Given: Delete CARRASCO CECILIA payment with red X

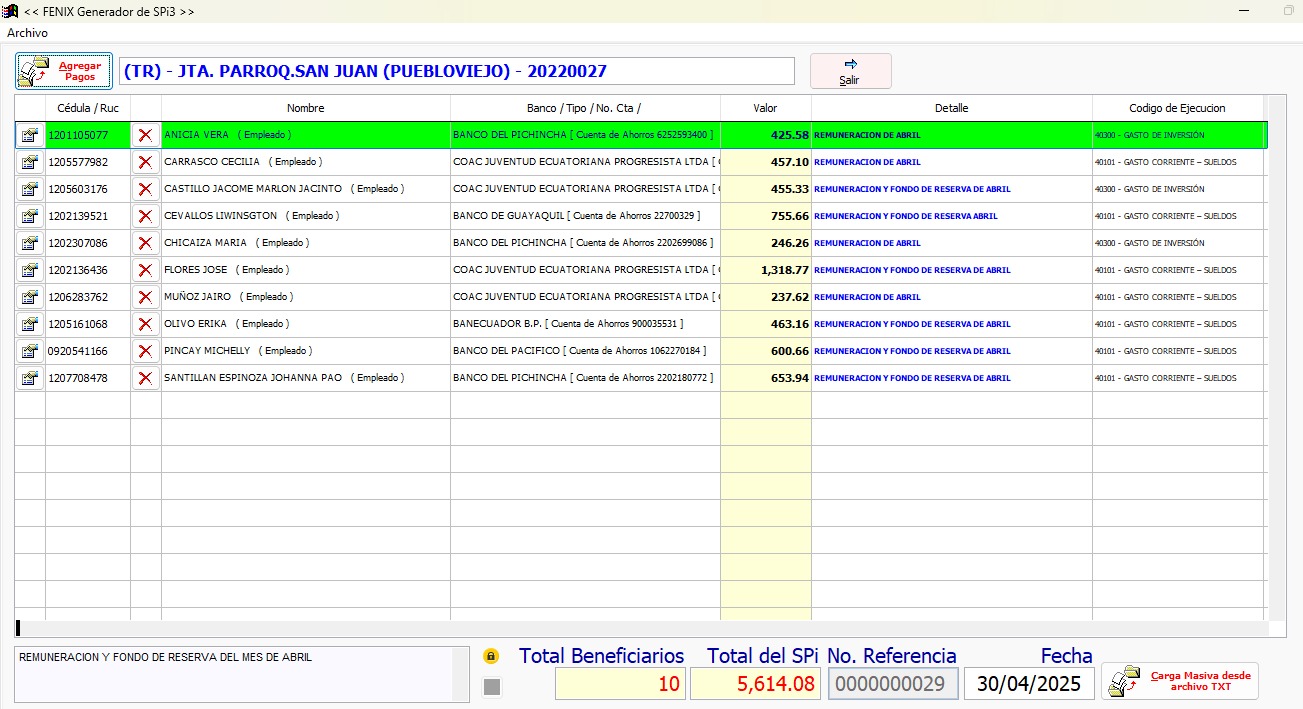Looking at the screenshot, I should pos(145,162).
